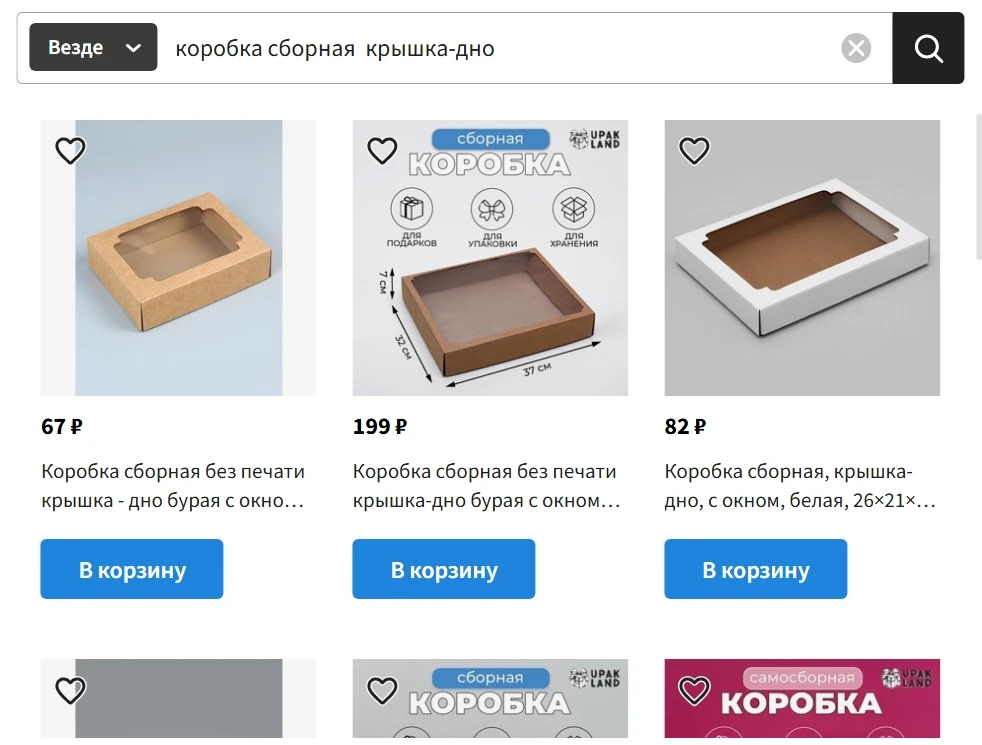Viewport: 982px width, 745px height.
Task: Open title link of 199 ₽ box
Action: point(486,486)
